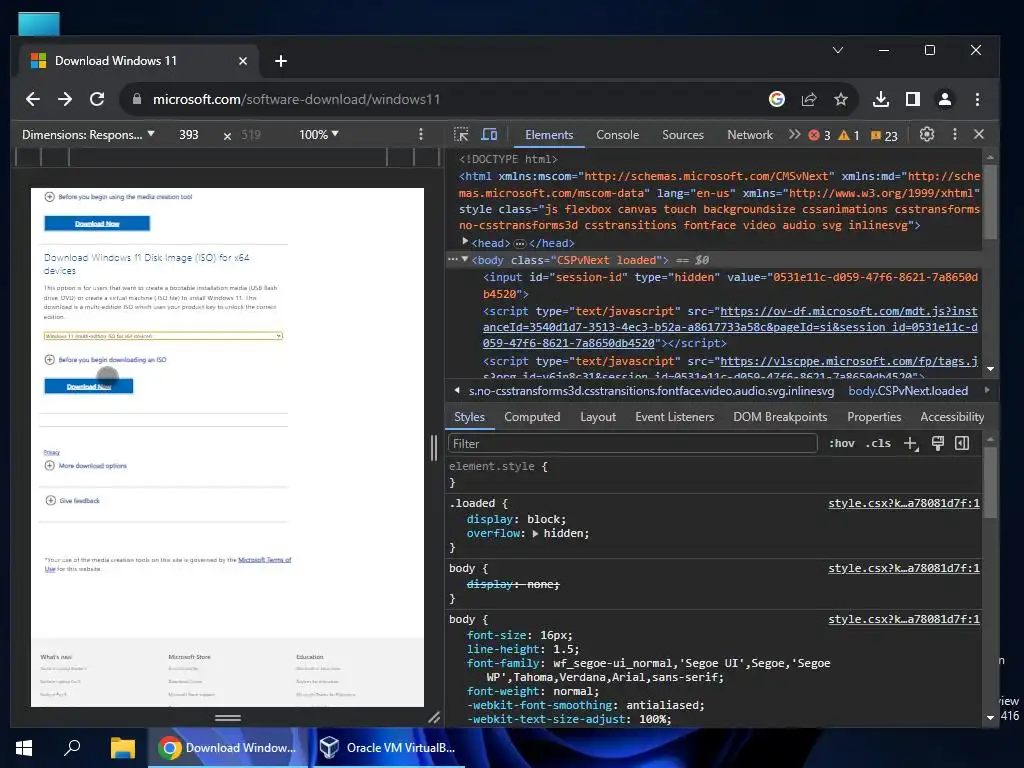The width and height of the screenshot is (1024, 768).
Task: Click the styles Filter input field
Action: [x=632, y=443]
